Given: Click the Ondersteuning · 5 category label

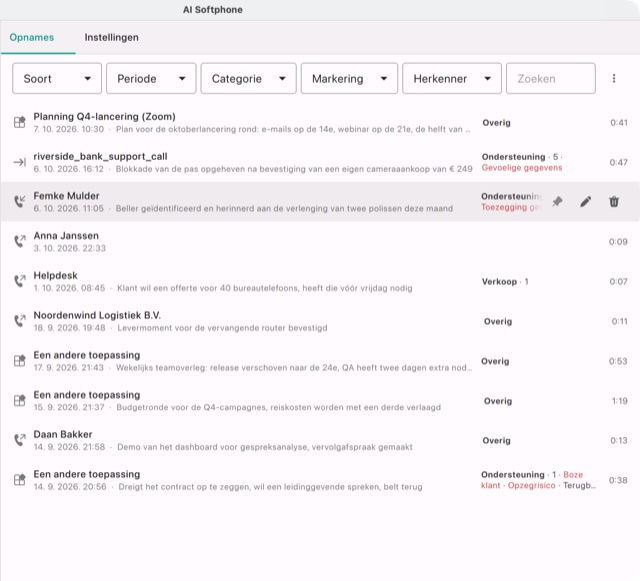Looking at the screenshot, I should click(520, 157).
